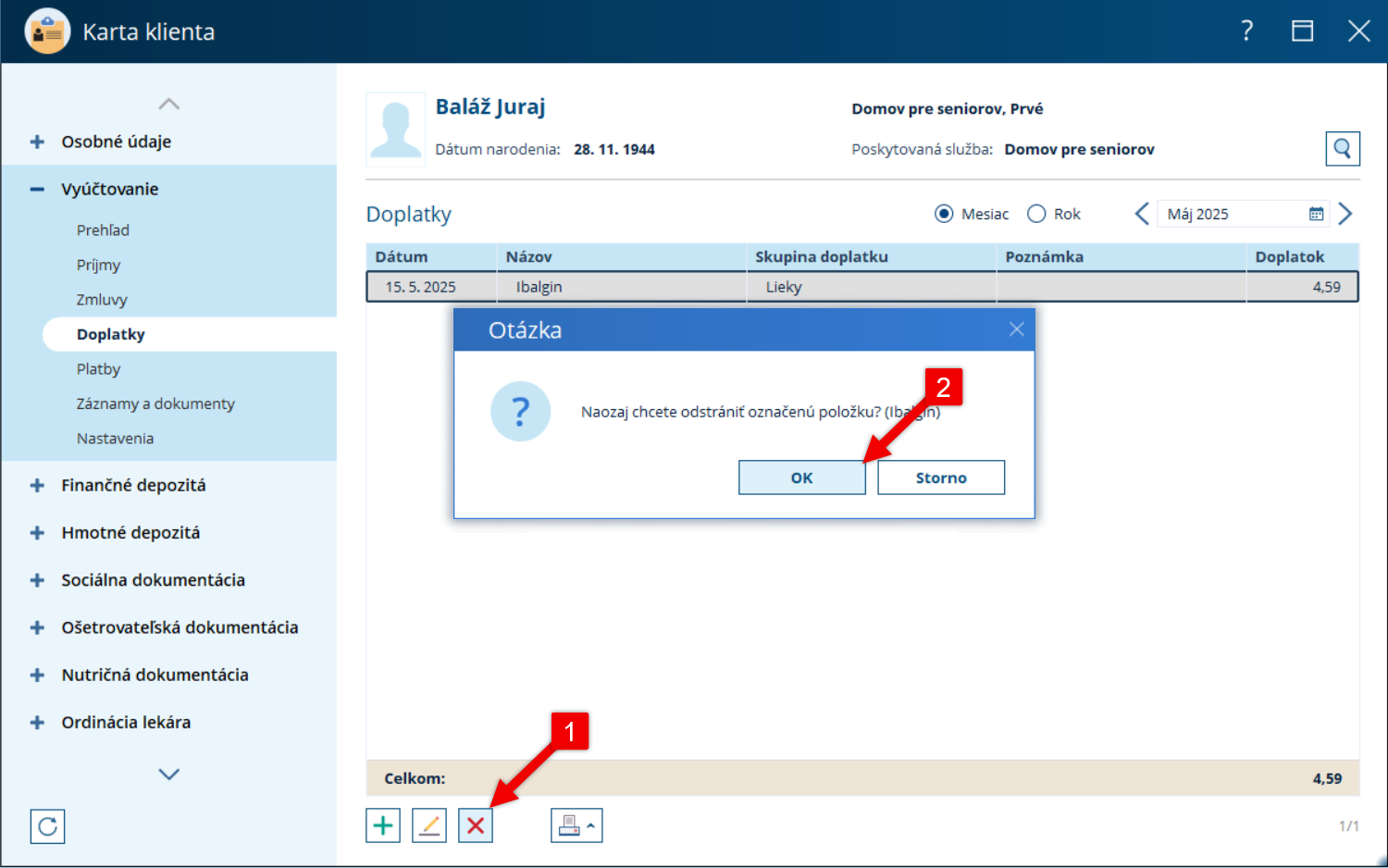Image resolution: width=1388 pixels, height=868 pixels.
Task: Expand the Osobné údaje section
Action: [x=37, y=142]
